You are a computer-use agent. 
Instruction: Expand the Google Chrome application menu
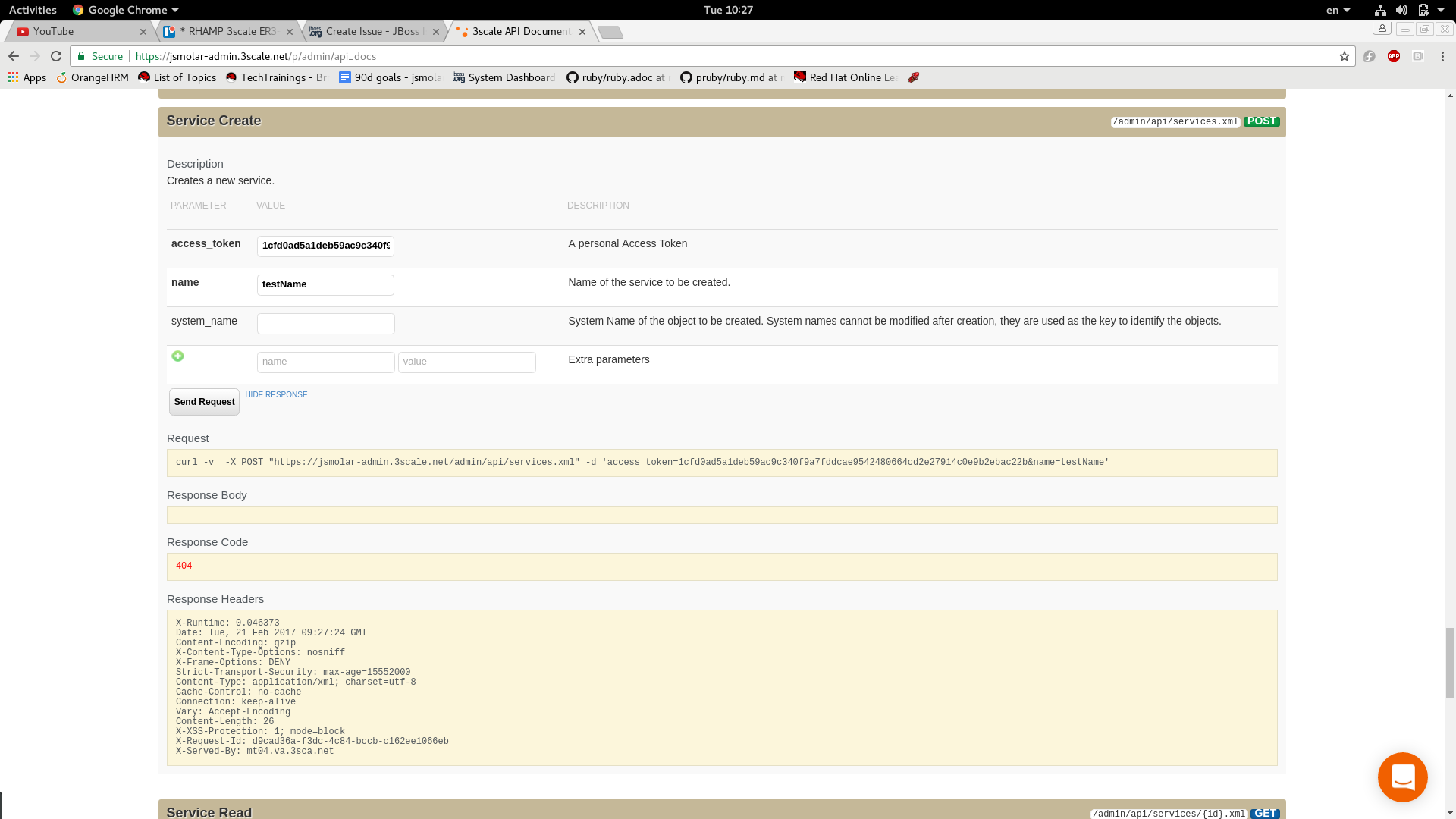pyautogui.click(x=126, y=10)
